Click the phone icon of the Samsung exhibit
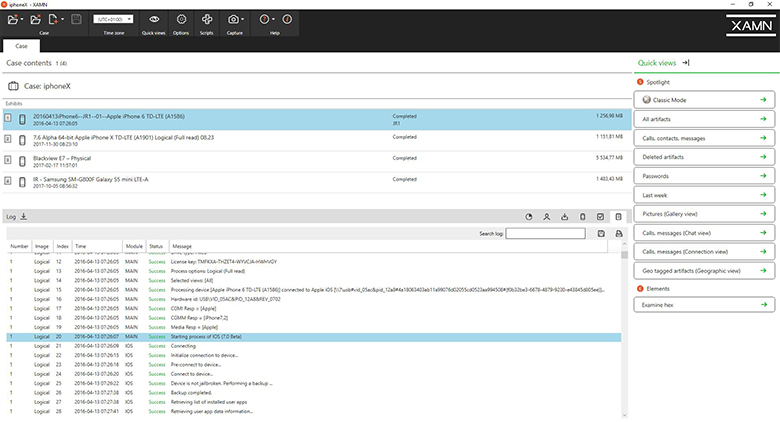Image resolution: width=780 pixels, height=422 pixels. (x=22, y=182)
